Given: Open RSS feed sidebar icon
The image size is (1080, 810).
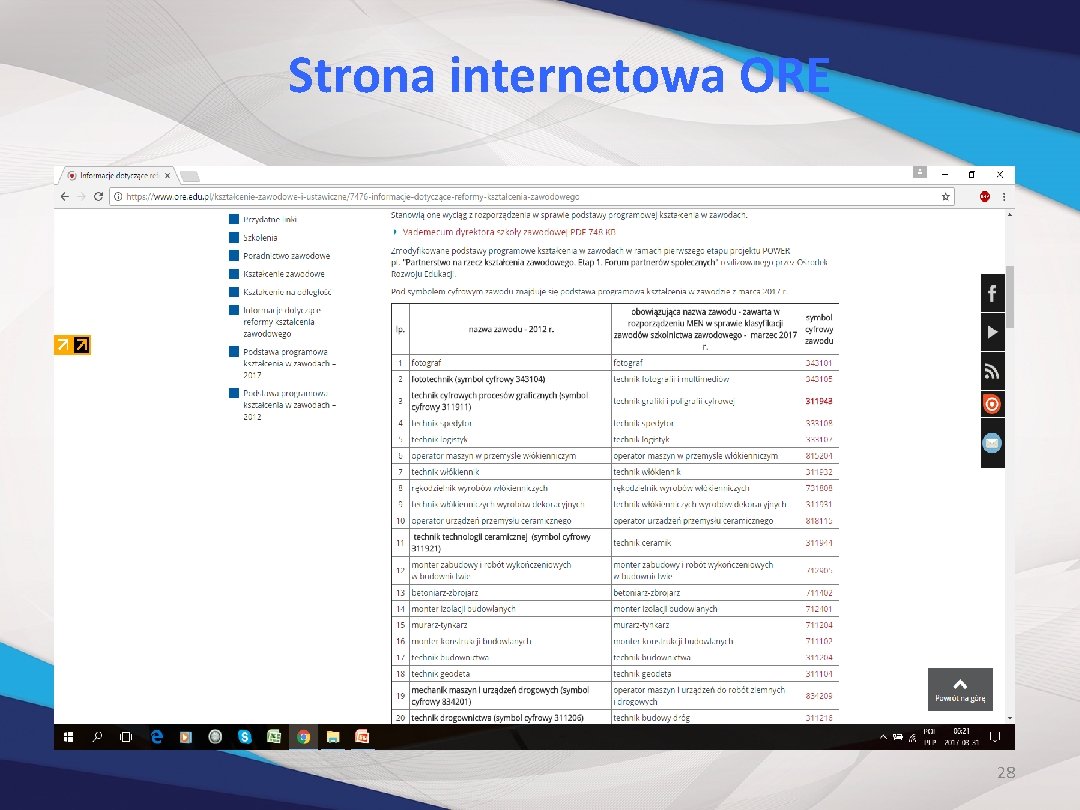Looking at the screenshot, I should pos(993,371).
